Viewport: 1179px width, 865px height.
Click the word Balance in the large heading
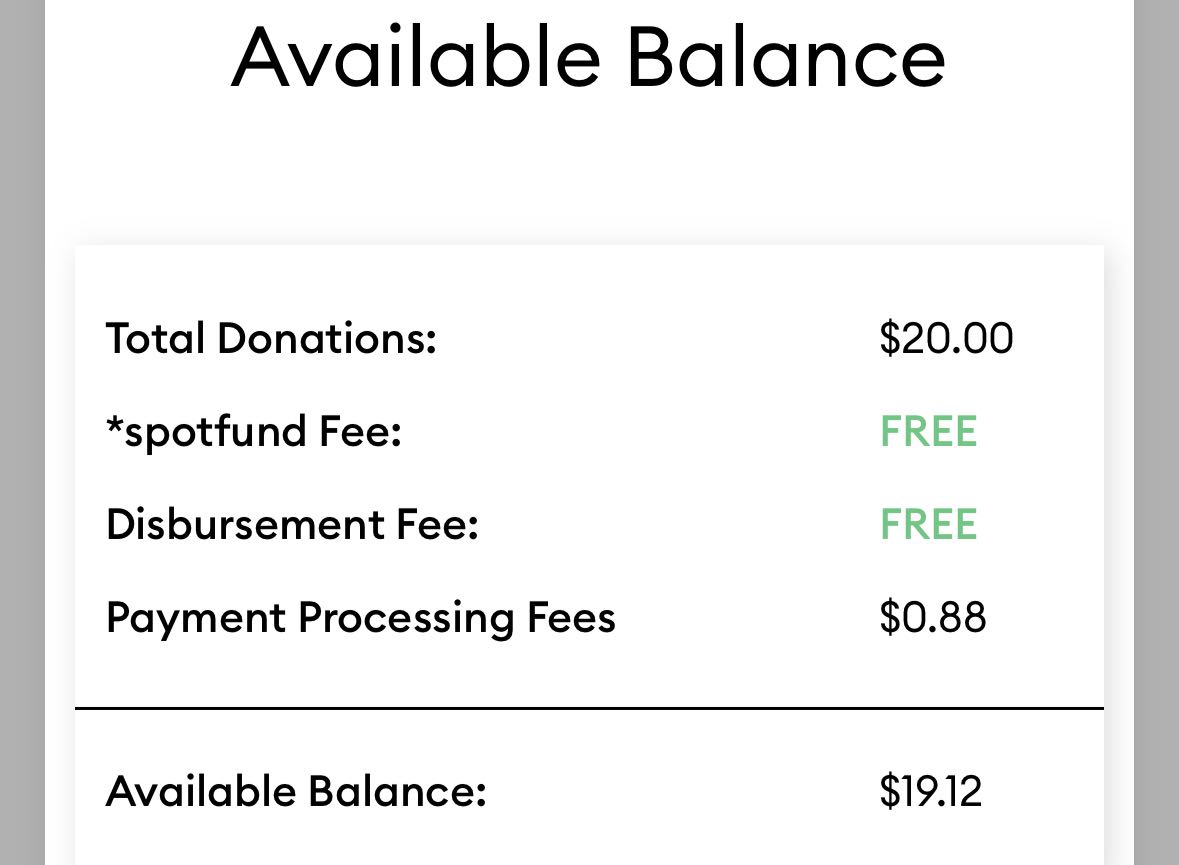pyautogui.click(x=786, y=58)
